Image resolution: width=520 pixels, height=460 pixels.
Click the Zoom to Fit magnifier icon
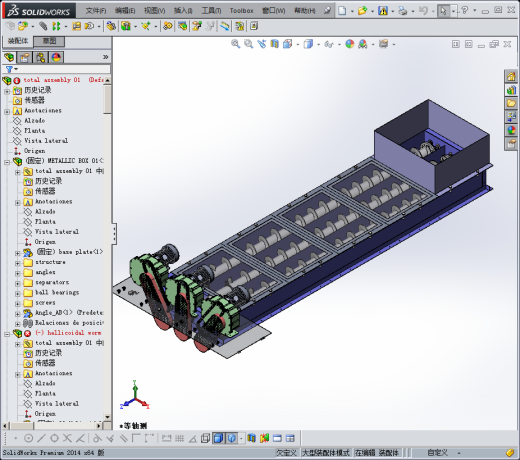tap(235, 44)
